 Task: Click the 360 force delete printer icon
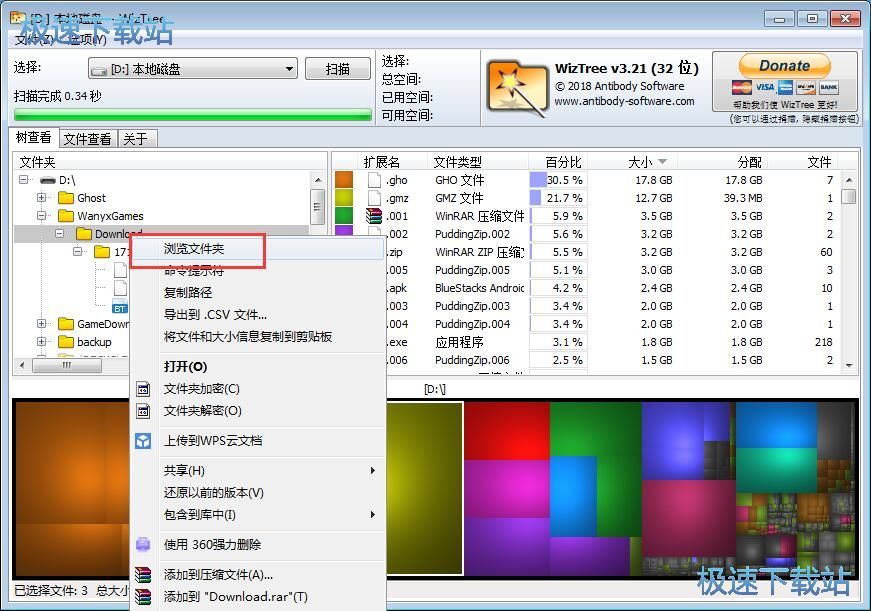click(143, 545)
